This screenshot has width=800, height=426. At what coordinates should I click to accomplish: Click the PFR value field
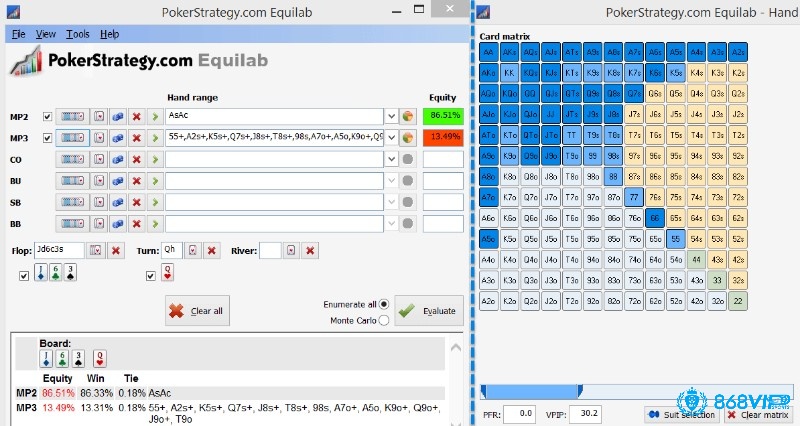519,414
